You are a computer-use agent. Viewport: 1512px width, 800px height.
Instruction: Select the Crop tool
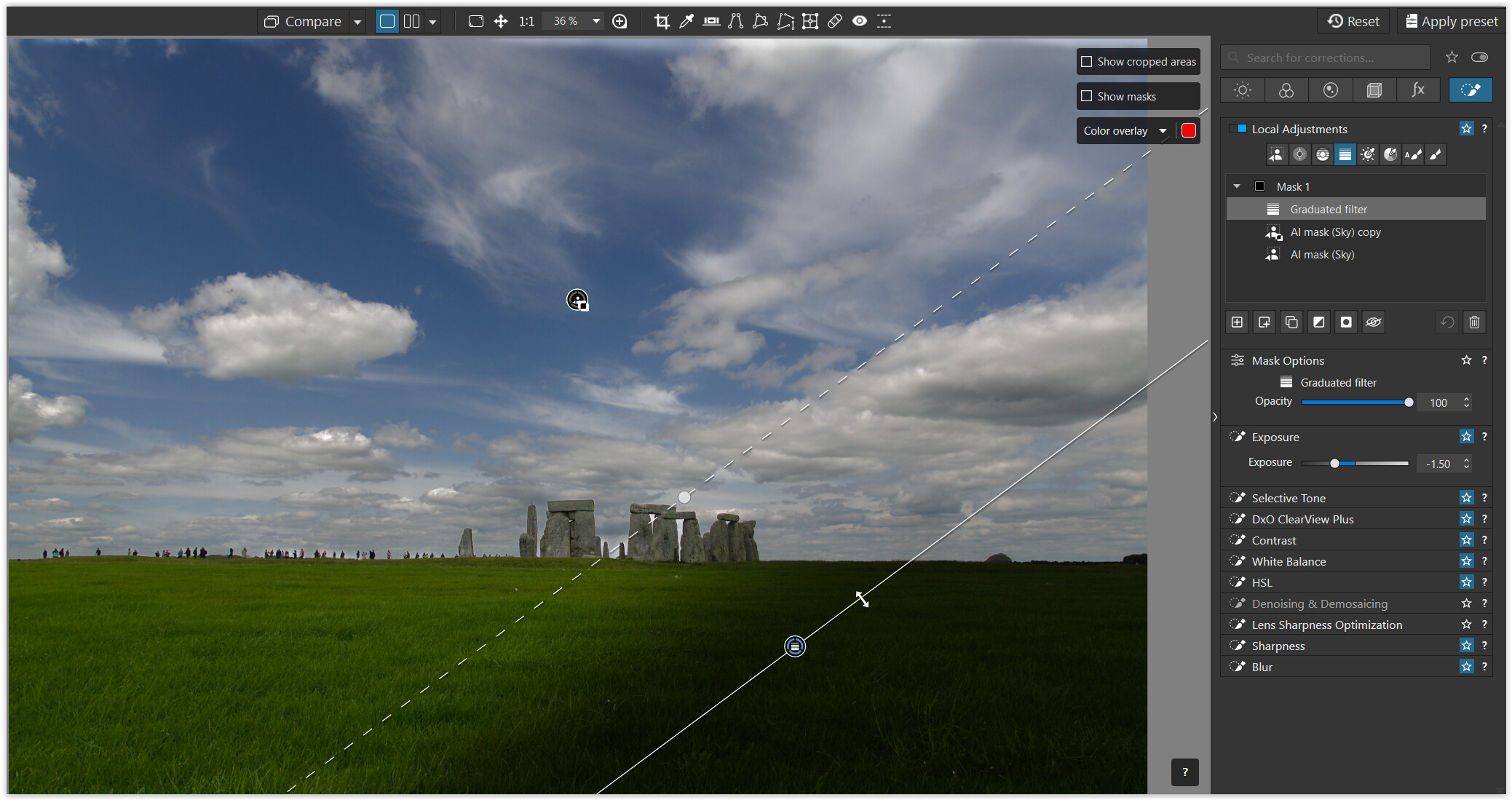(661, 21)
